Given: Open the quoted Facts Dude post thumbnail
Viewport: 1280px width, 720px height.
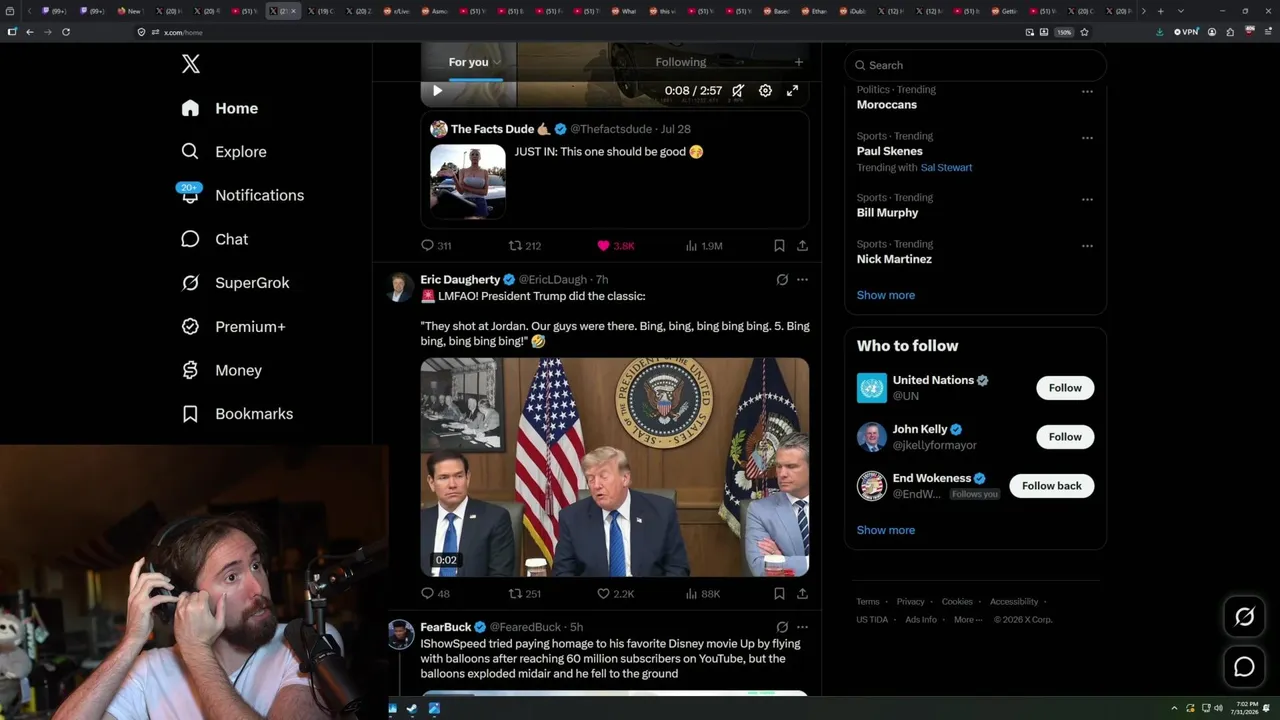Looking at the screenshot, I should [x=468, y=181].
